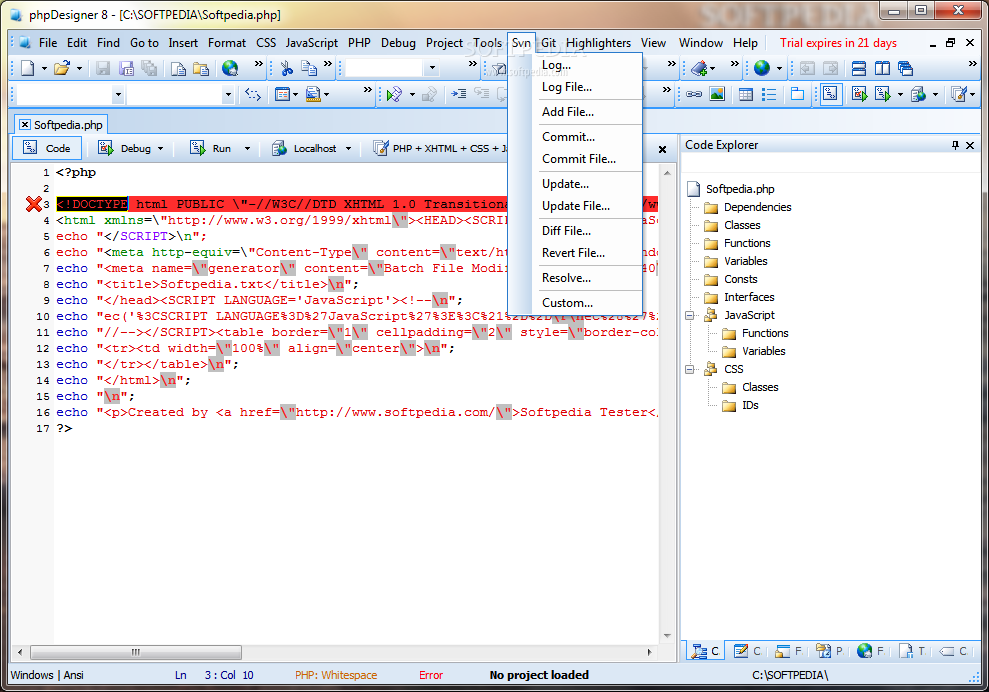Click the run script toolbar icon
The height and width of the screenshot is (692, 989).
point(882,95)
